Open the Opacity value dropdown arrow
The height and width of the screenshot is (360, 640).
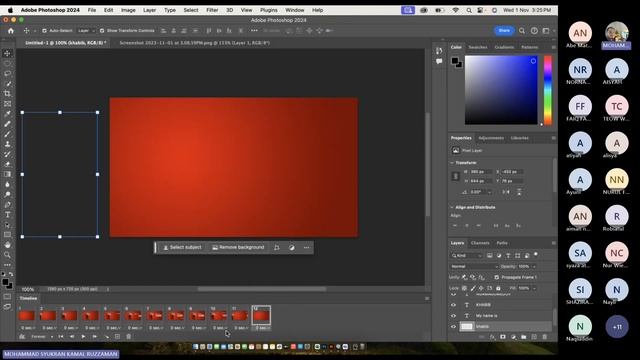[534, 267]
